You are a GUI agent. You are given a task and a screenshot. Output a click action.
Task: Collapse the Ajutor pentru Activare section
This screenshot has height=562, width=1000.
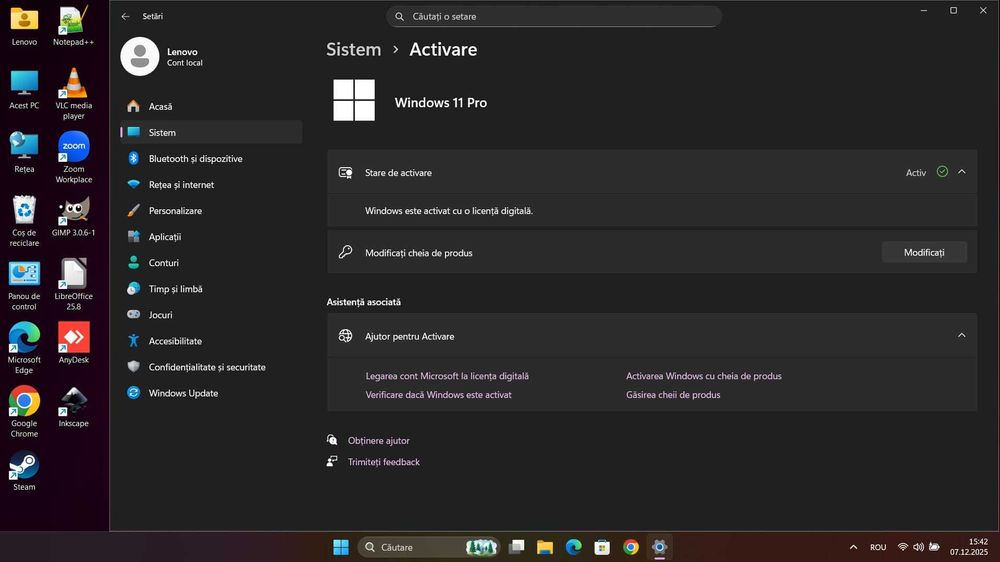[x=962, y=336]
